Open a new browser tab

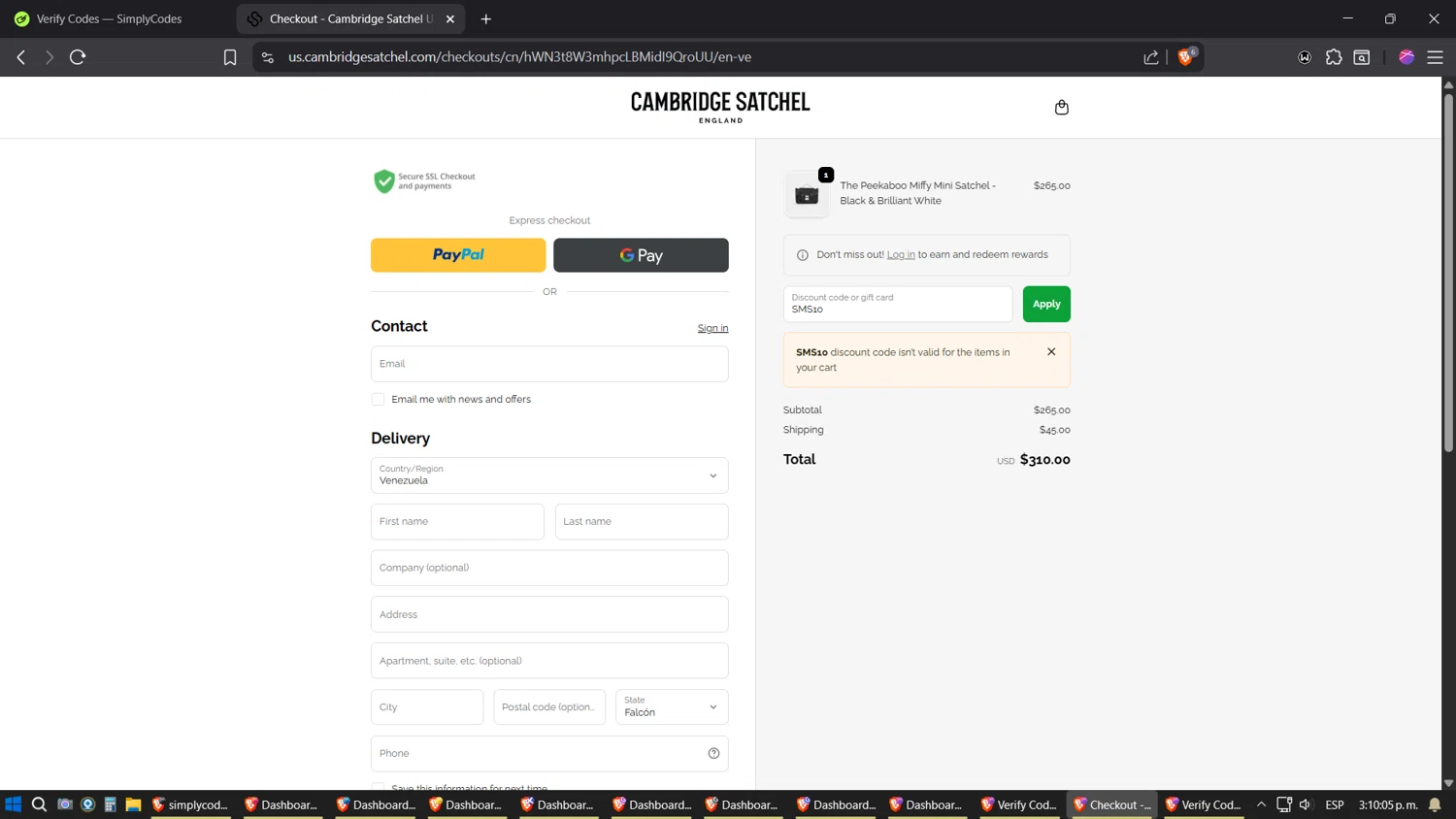pos(486,18)
